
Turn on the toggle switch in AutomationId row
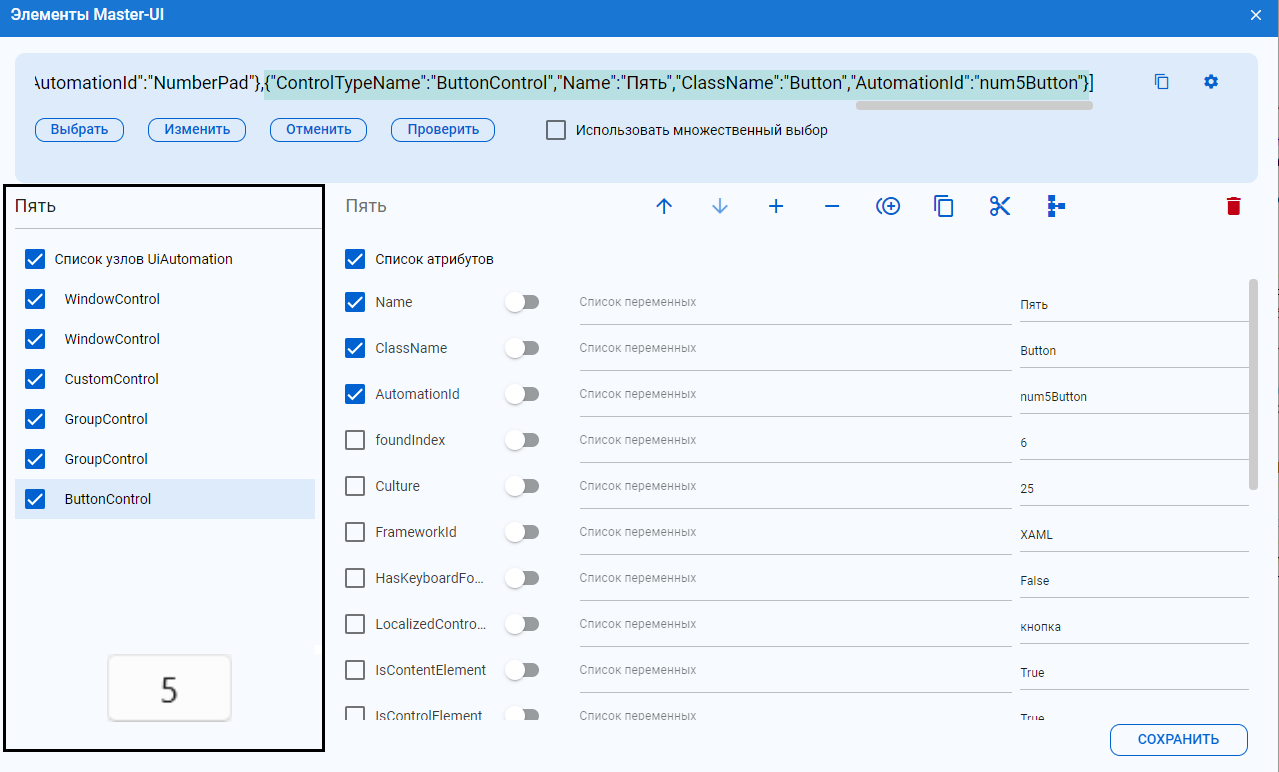click(522, 394)
